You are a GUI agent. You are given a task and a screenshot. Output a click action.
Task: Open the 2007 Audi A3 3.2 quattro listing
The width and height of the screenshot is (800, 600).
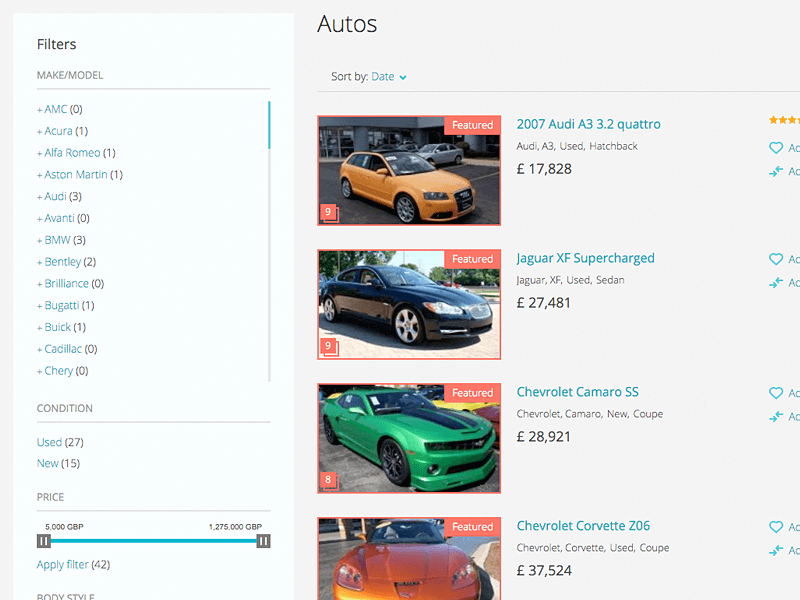588,124
